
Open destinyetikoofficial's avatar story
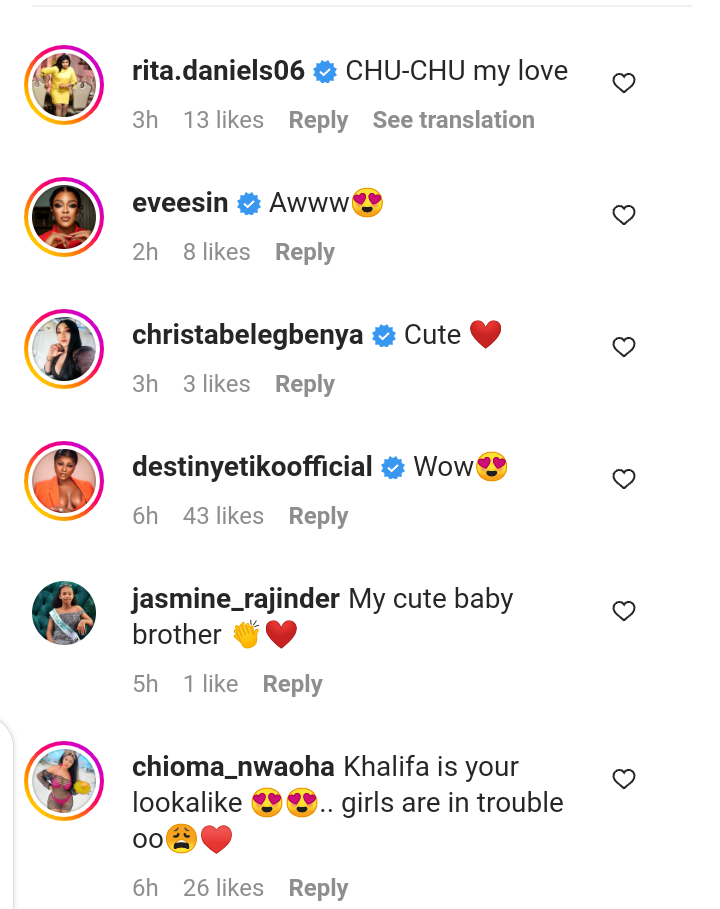(x=64, y=481)
